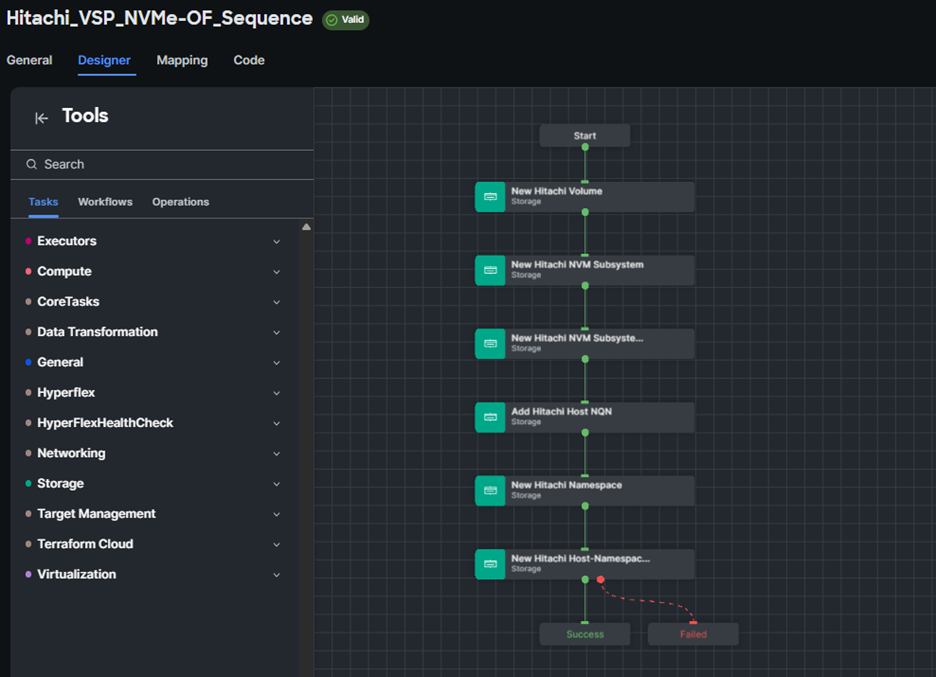936x677 pixels.
Task: Click the Failed end node
Action: coord(693,634)
